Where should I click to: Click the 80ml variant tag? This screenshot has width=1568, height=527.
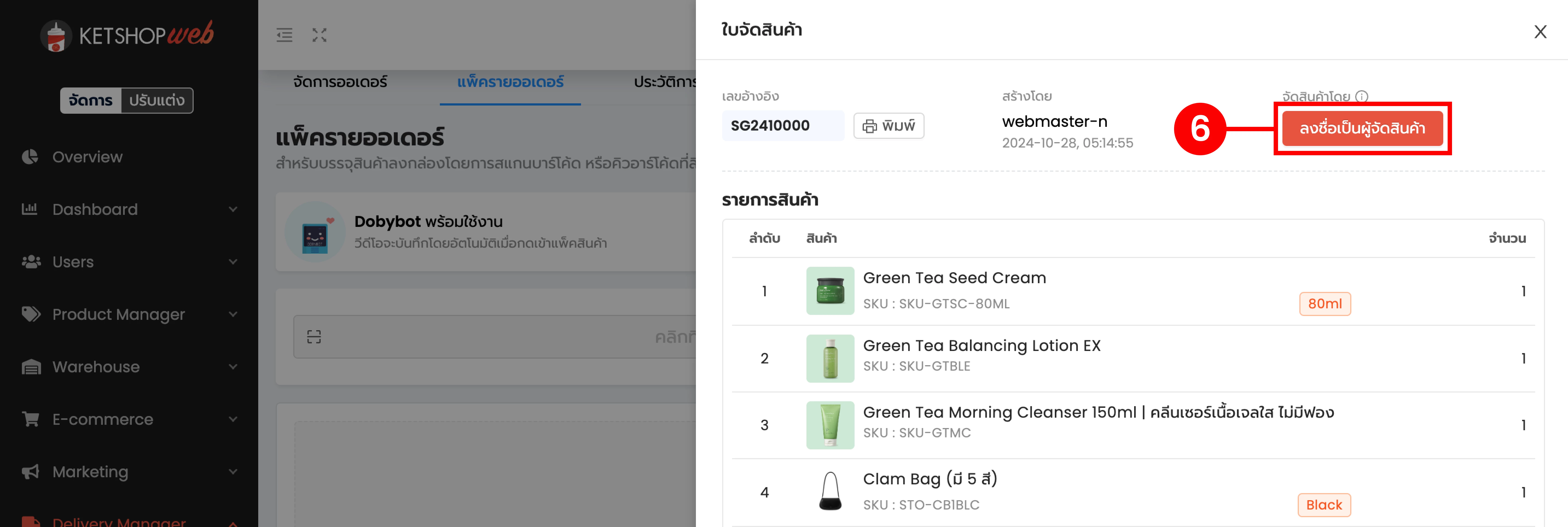click(x=1325, y=304)
